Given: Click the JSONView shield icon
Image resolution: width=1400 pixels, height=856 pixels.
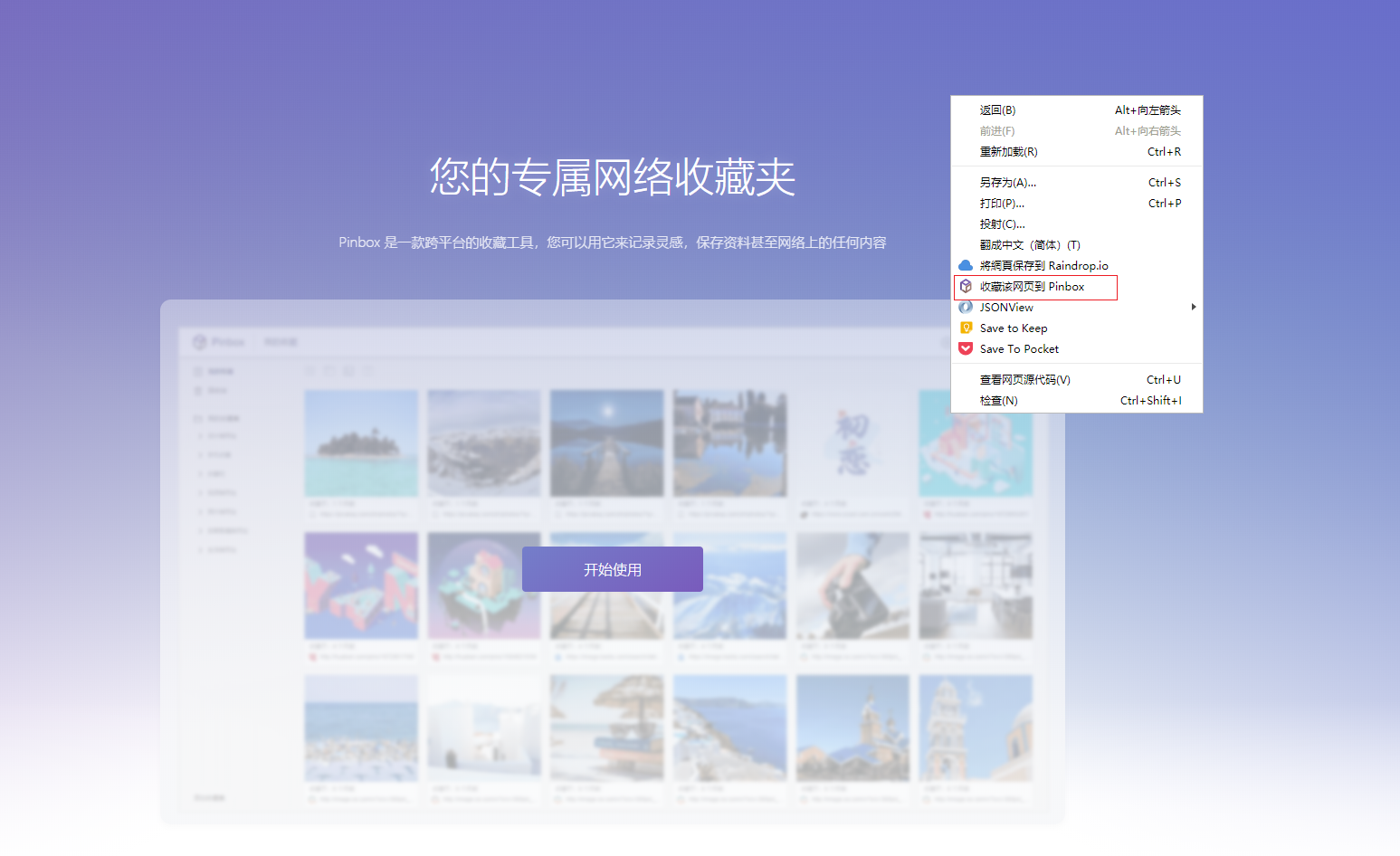Looking at the screenshot, I should 966,307.
